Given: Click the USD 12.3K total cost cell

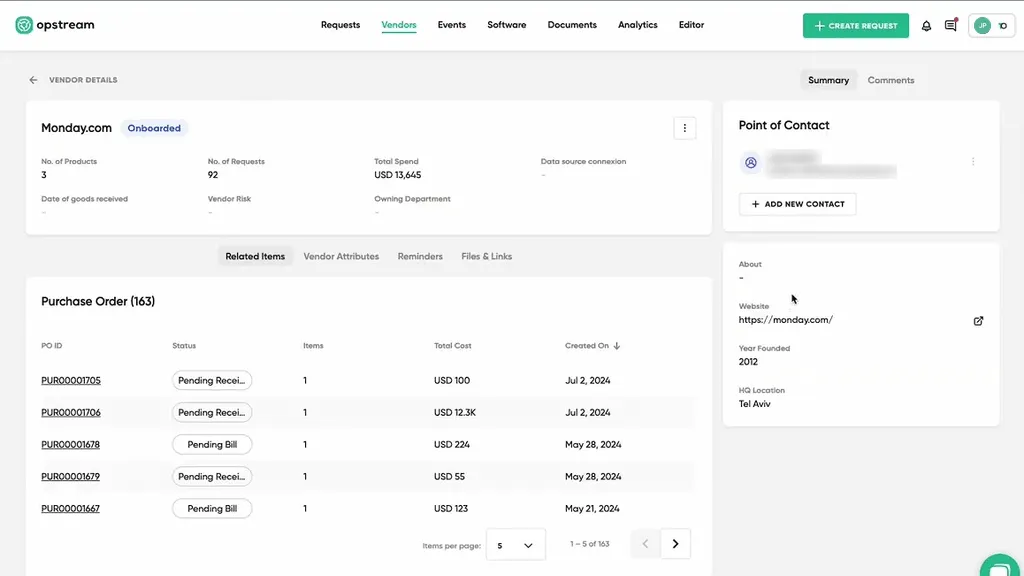Looking at the screenshot, I should 455,412.
